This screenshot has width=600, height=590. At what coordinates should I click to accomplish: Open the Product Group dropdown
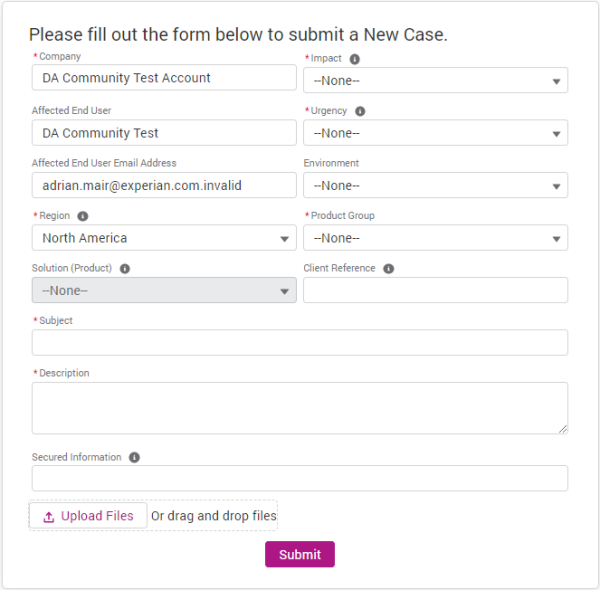(435, 238)
